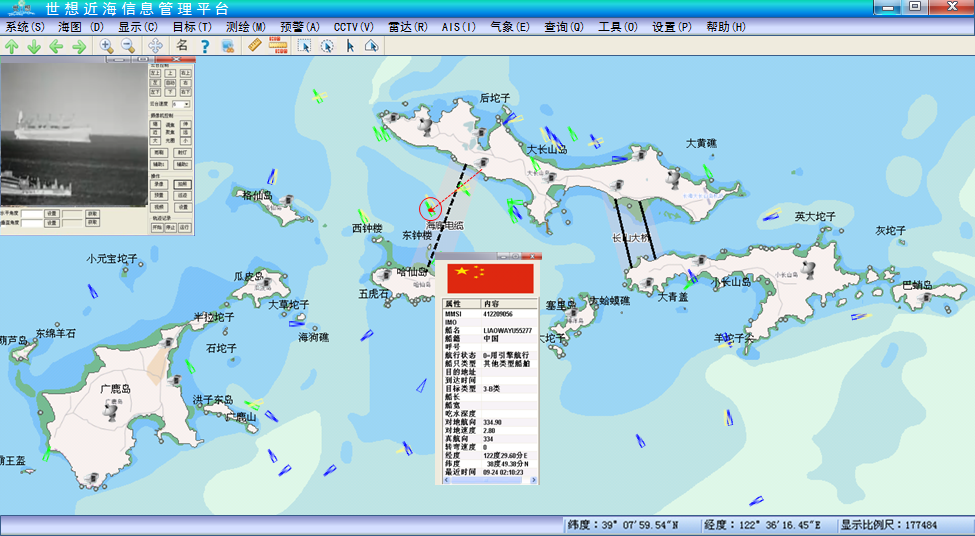This screenshot has height=536, width=975.
Task: Activate the map drag/move tool
Action: [x=156, y=46]
